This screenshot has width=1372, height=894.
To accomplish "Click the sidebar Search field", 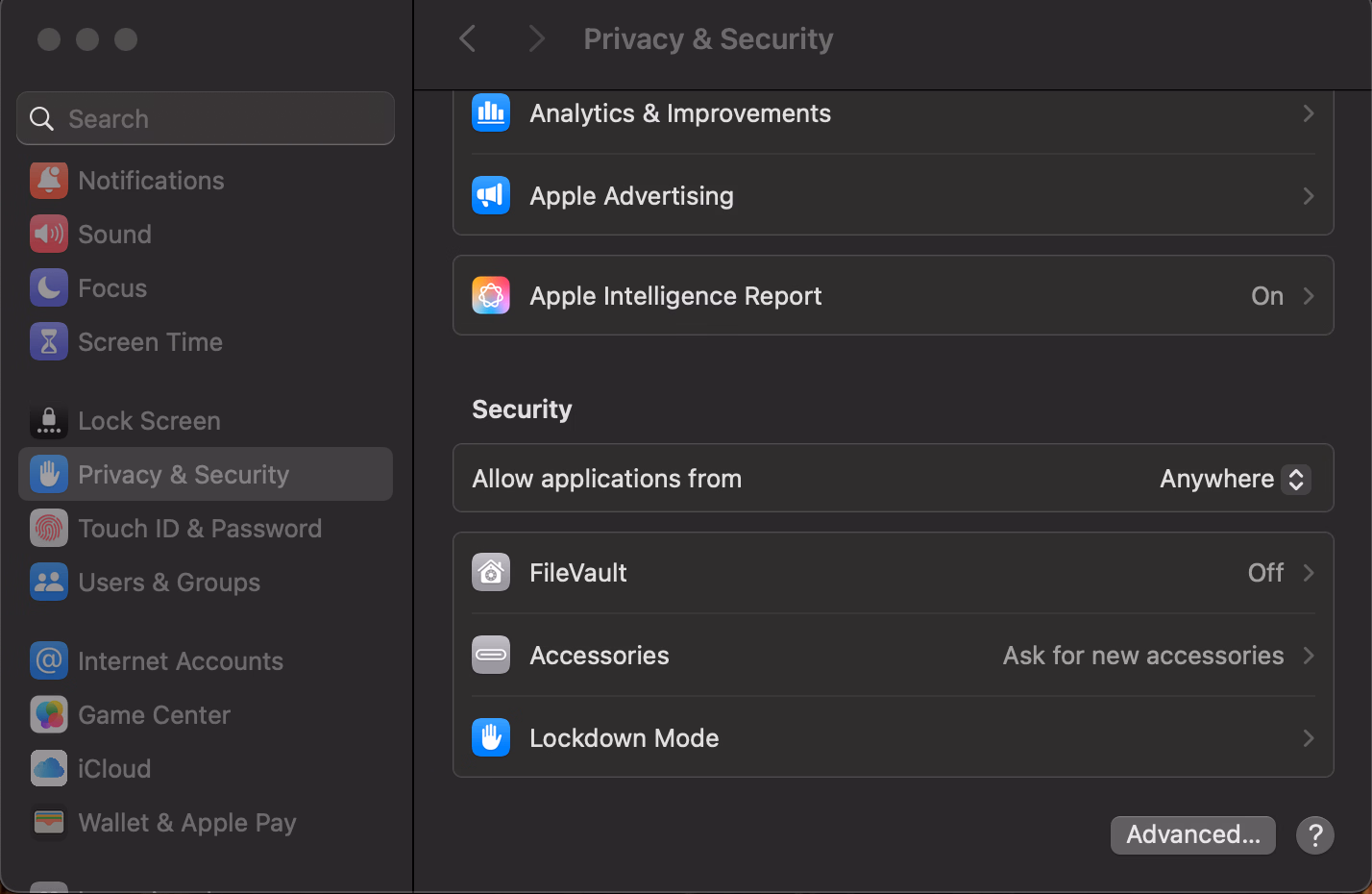I will pyautogui.click(x=206, y=119).
